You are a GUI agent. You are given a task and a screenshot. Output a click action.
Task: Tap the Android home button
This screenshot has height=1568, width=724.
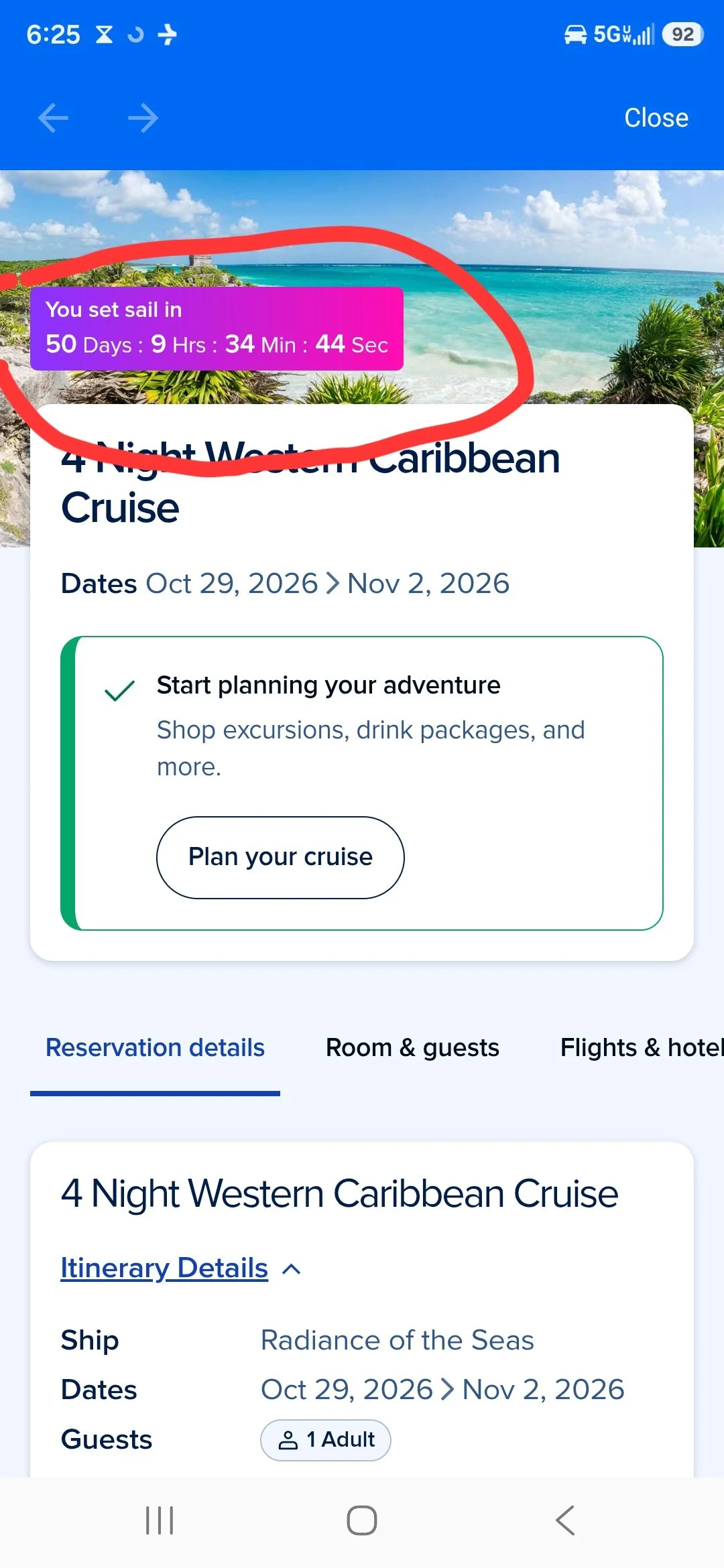(x=362, y=1520)
